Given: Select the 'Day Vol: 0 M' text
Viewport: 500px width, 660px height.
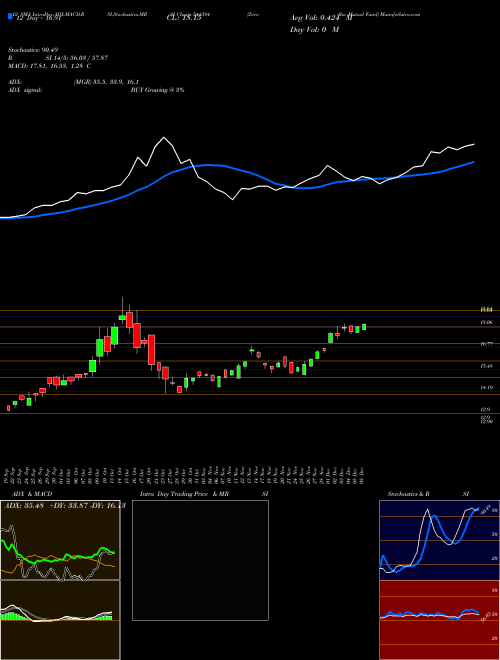Looking at the screenshot, I should [314, 30].
